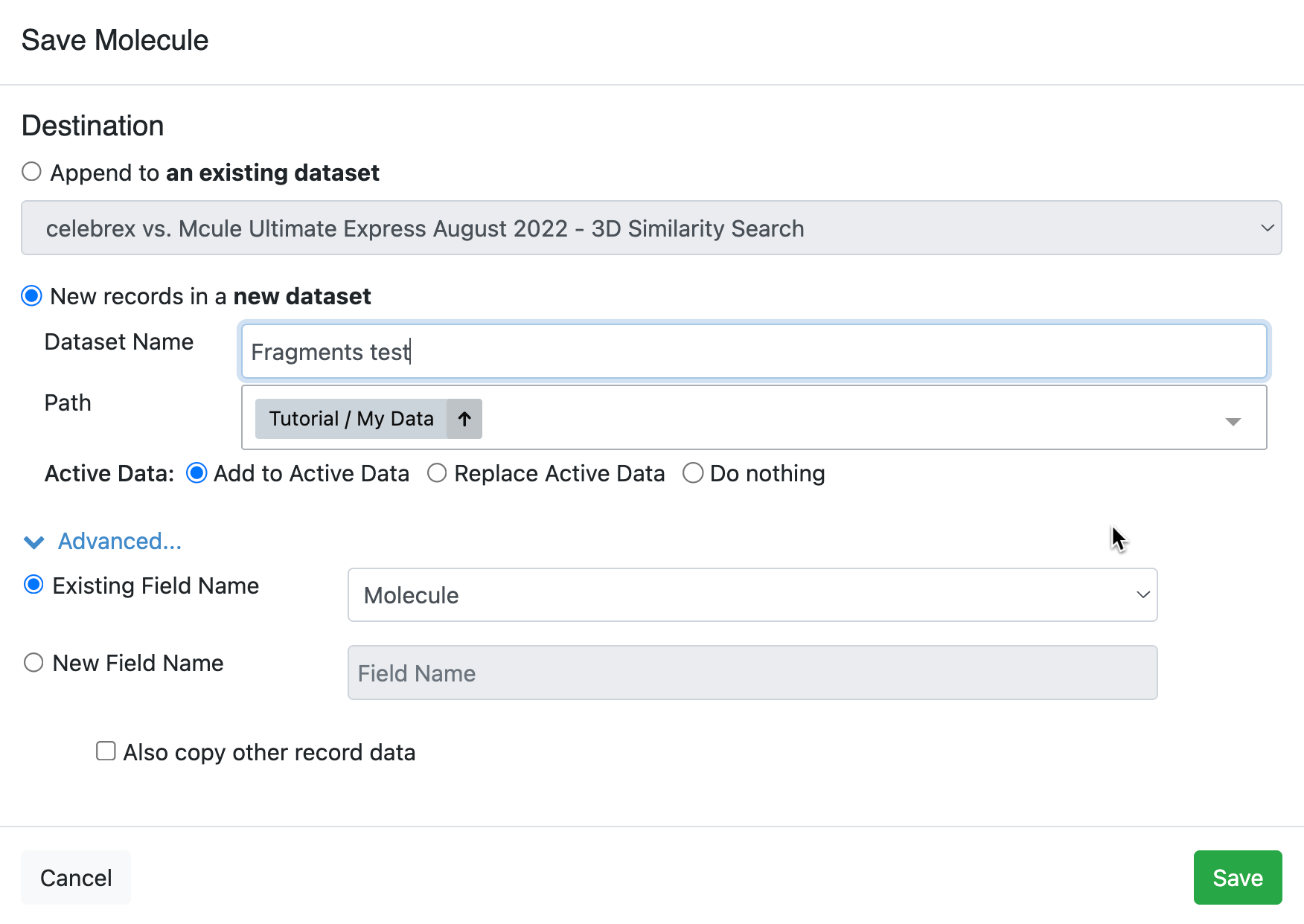Collapse the Advanced section chevron
This screenshot has height=924, width=1304.
click(34, 542)
